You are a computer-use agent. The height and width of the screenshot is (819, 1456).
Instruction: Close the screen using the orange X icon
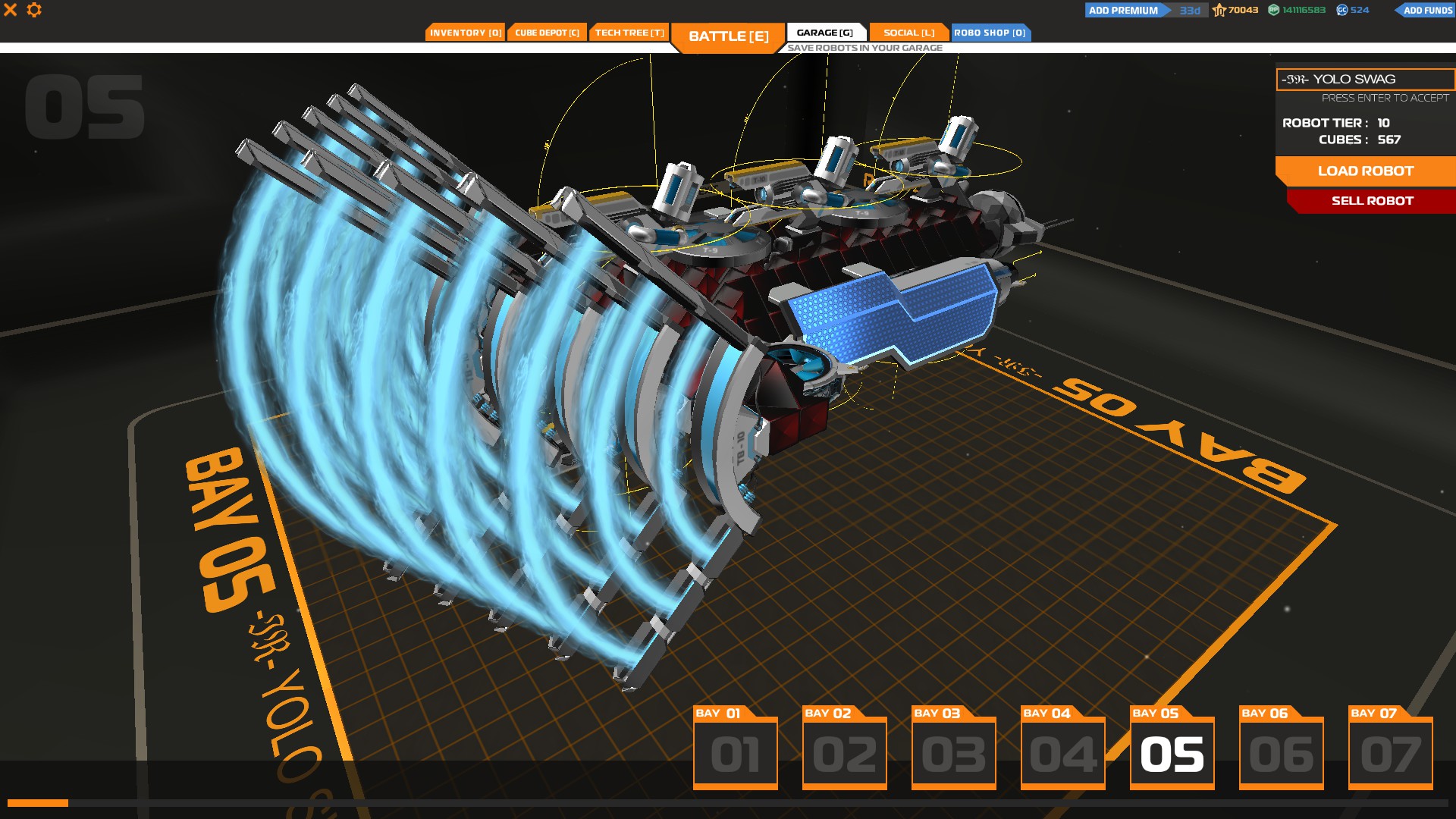(11, 10)
